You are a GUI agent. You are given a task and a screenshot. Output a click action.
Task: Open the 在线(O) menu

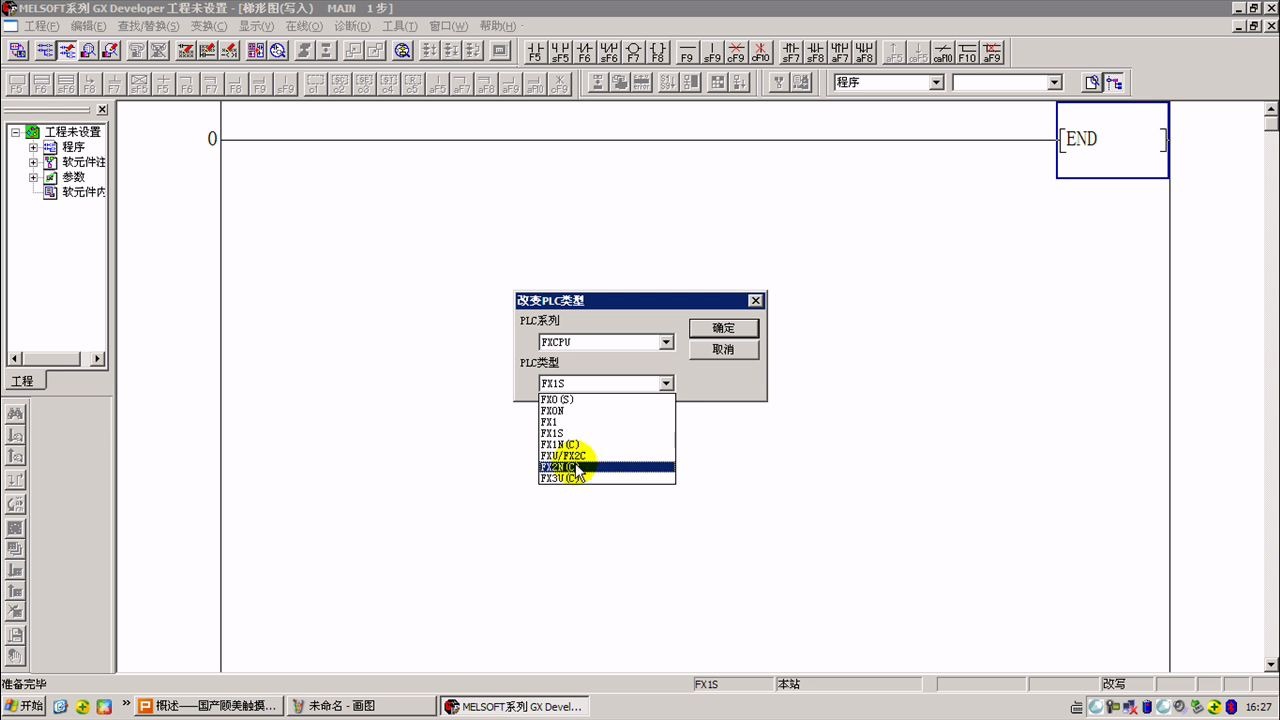coord(304,26)
